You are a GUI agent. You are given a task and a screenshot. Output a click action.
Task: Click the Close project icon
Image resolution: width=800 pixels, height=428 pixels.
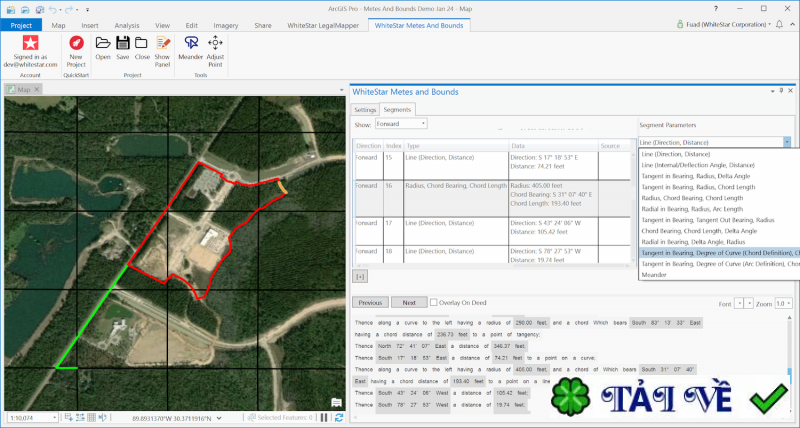point(142,43)
